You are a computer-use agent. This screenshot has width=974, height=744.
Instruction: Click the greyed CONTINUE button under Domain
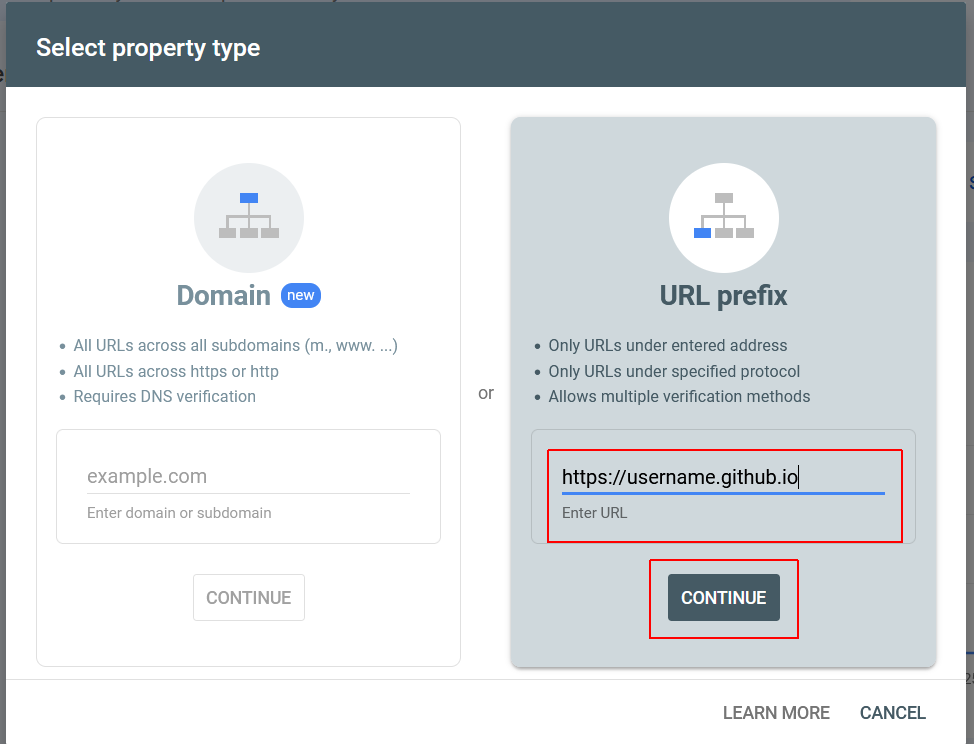[248, 597]
